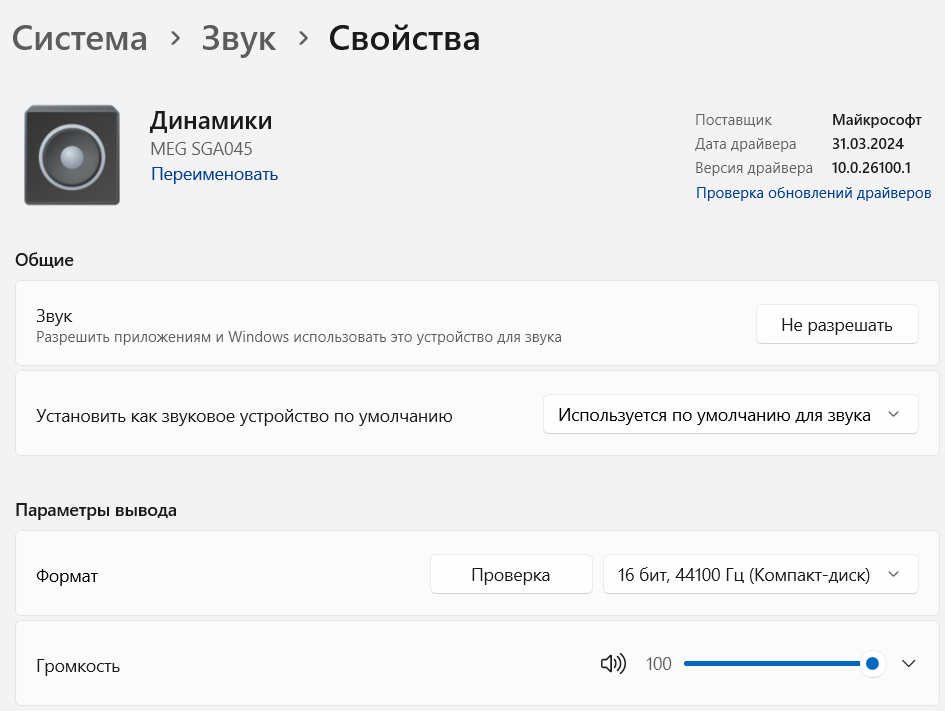
Task: Navigate to Звук breadcrumb item
Action: click(x=239, y=39)
